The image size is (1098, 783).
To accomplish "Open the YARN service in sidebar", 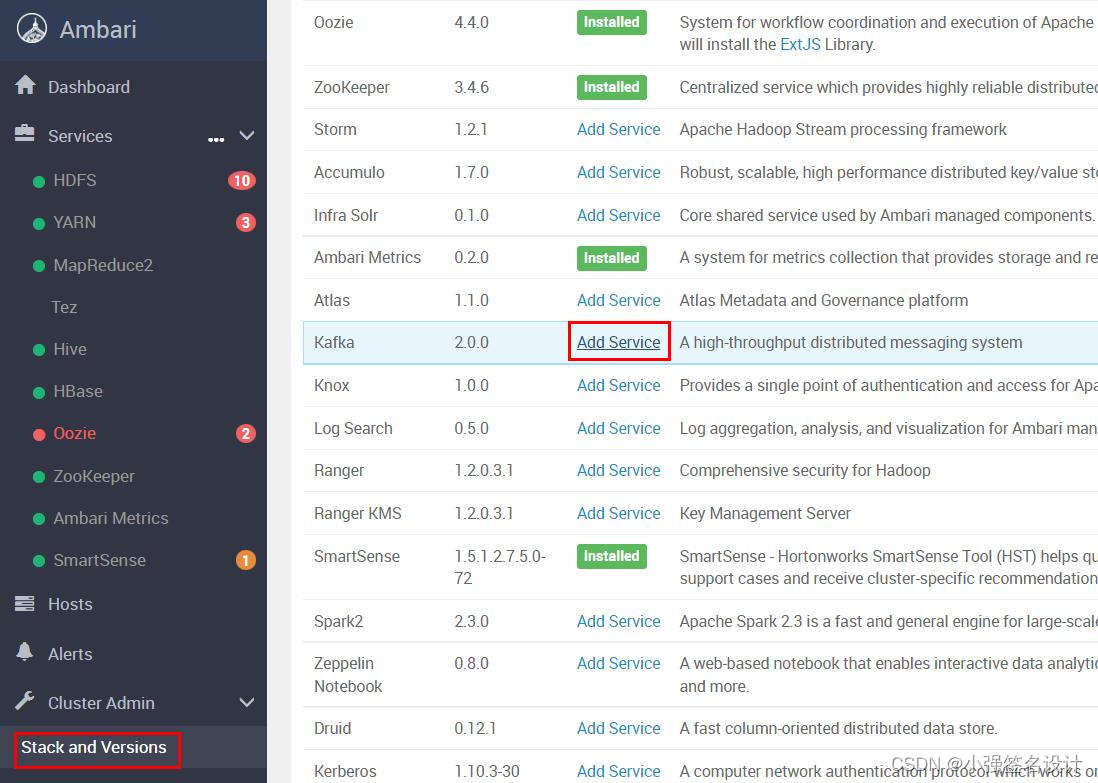I will [x=74, y=222].
